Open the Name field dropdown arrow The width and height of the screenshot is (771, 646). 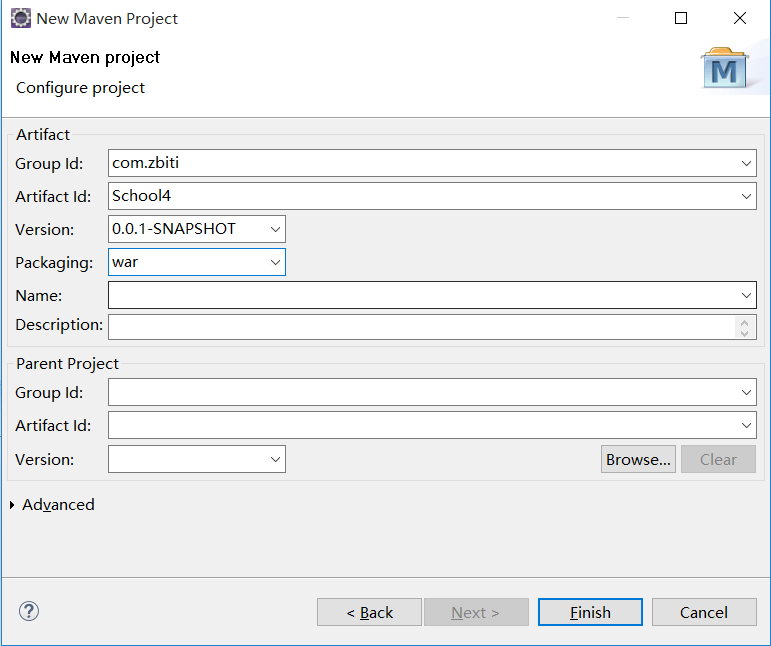(747, 295)
